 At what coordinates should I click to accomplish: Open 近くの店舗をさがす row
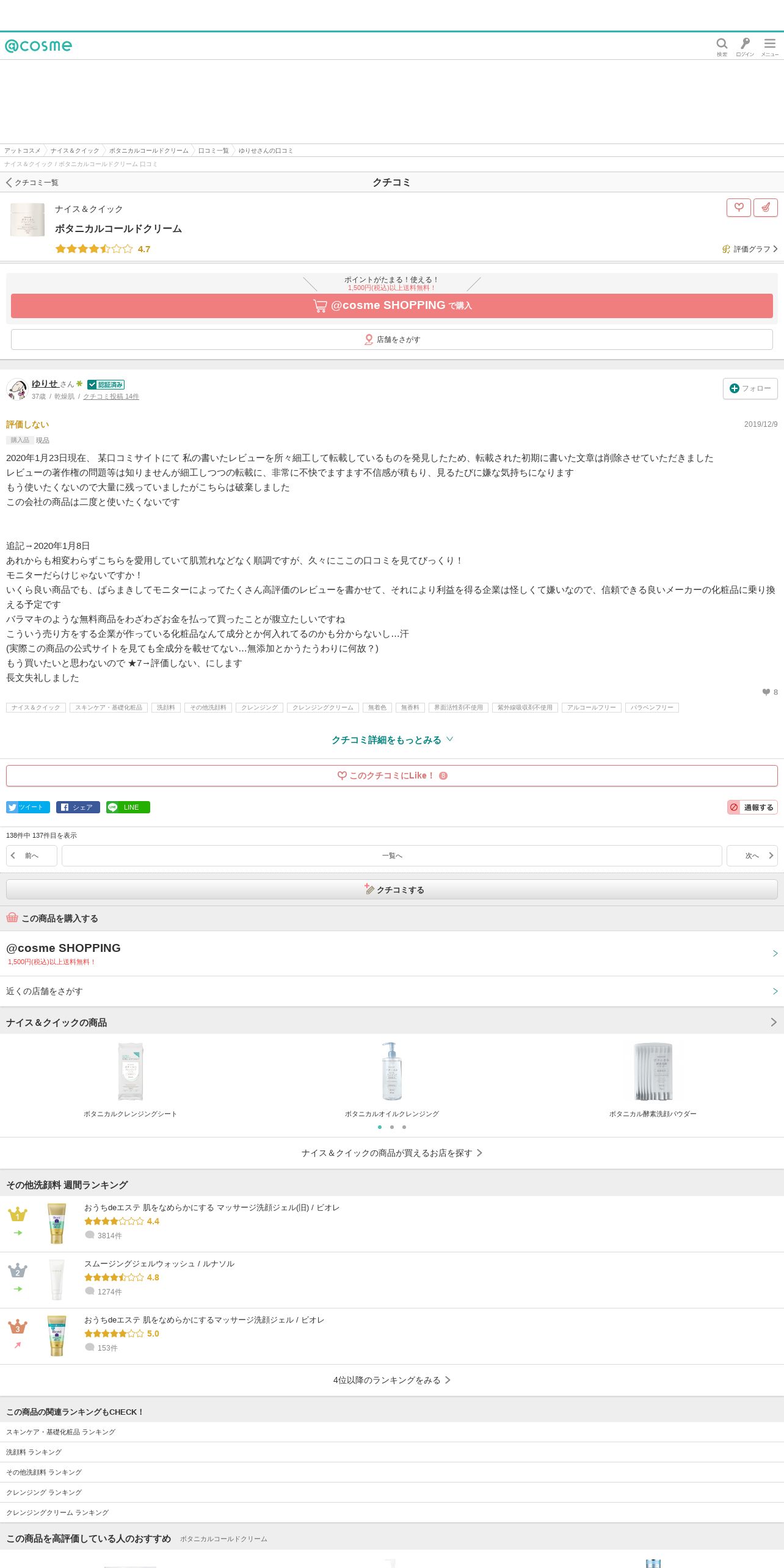392,991
